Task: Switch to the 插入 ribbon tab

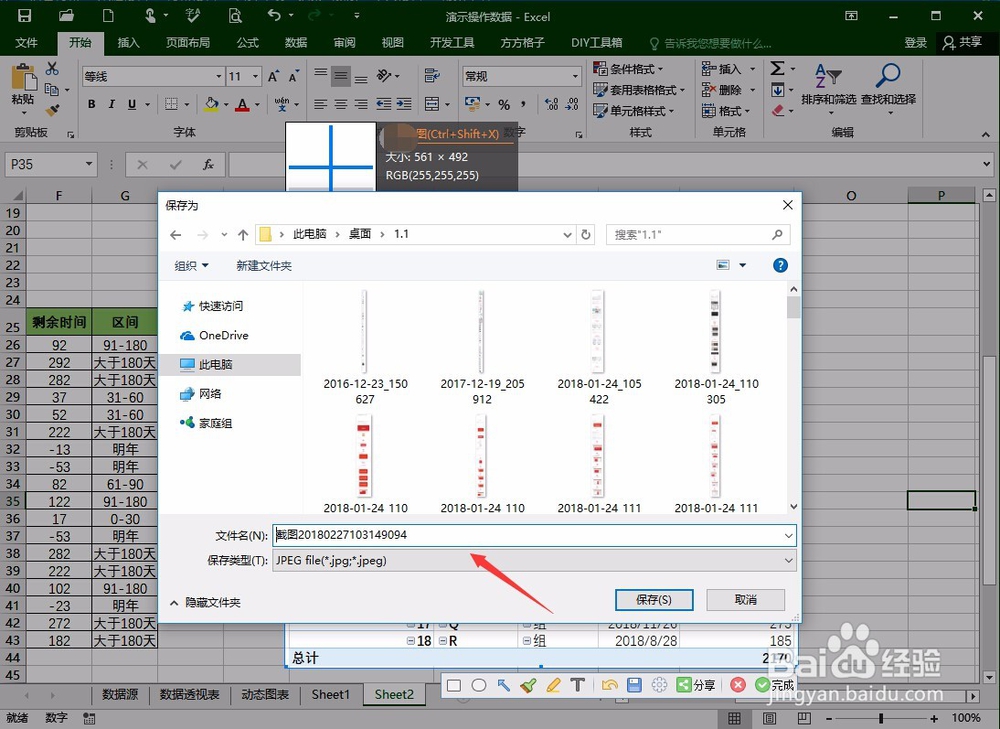Action: click(128, 43)
